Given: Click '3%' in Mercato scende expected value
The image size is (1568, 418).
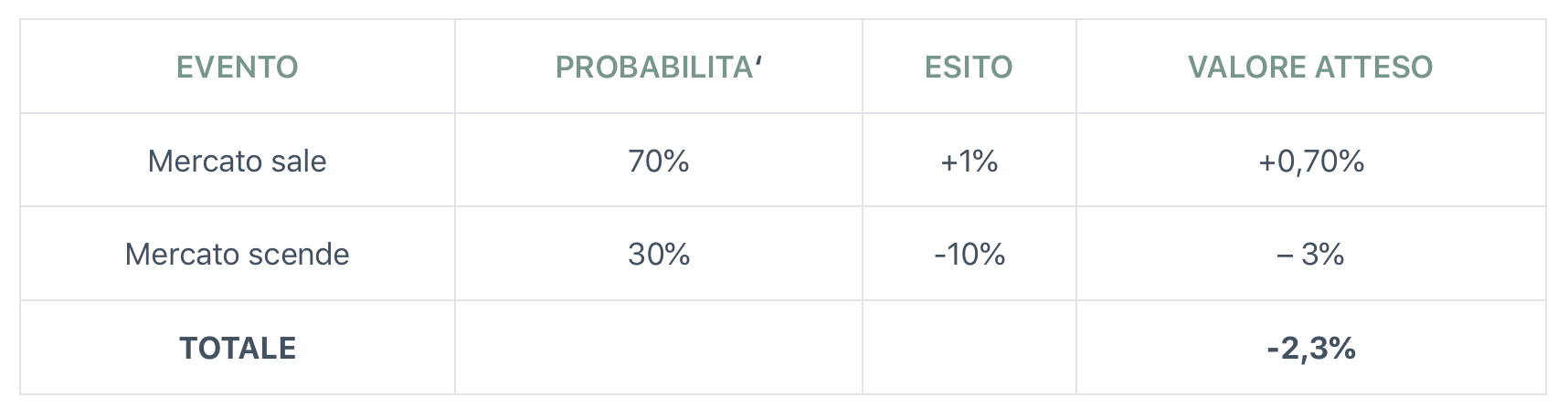Looking at the screenshot, I should coord(1323,254).
